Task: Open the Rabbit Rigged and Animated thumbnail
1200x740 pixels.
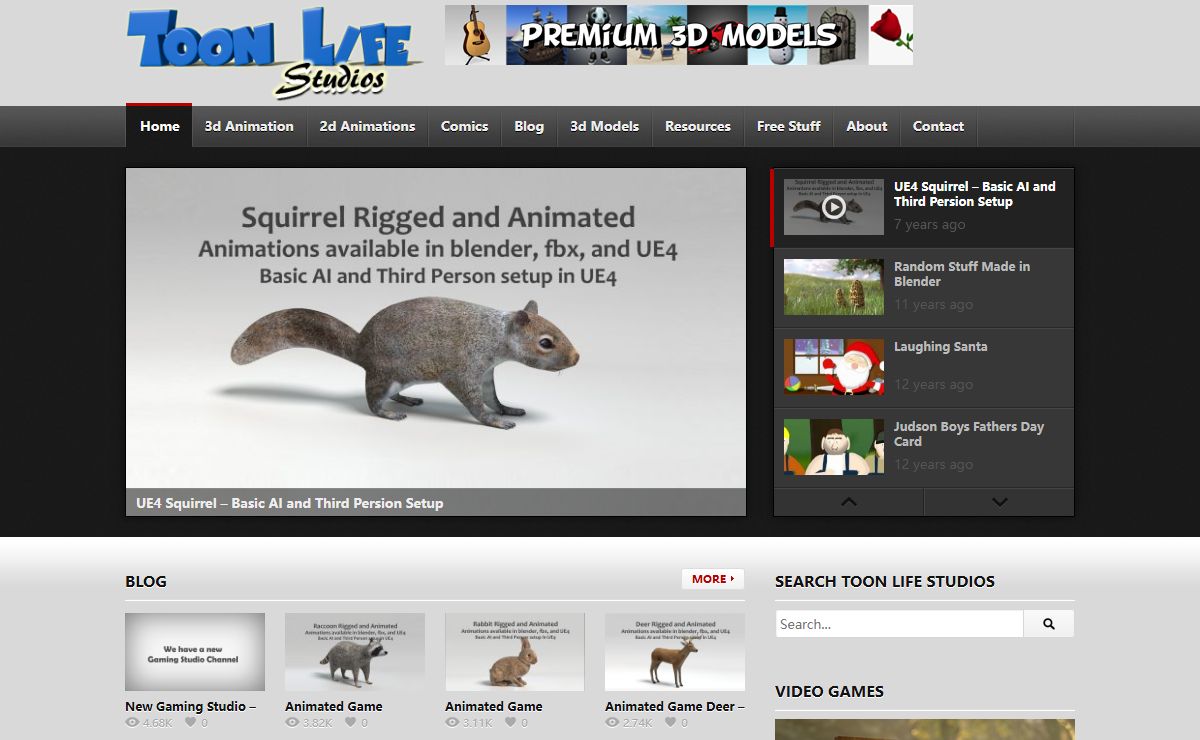Action: pyautogui.click(x=514, y=651)
